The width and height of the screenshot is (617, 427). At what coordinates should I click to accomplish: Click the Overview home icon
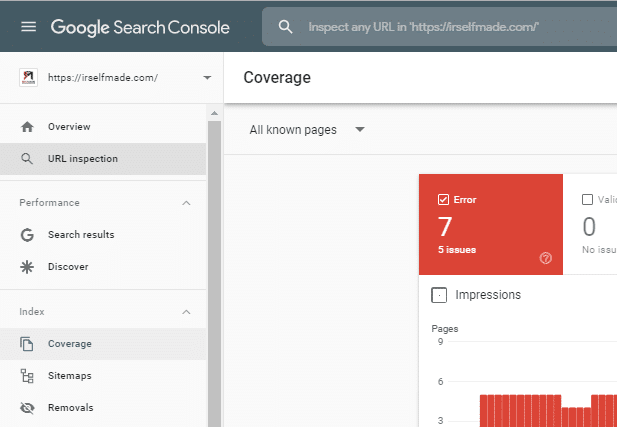(x=27, y=127)
